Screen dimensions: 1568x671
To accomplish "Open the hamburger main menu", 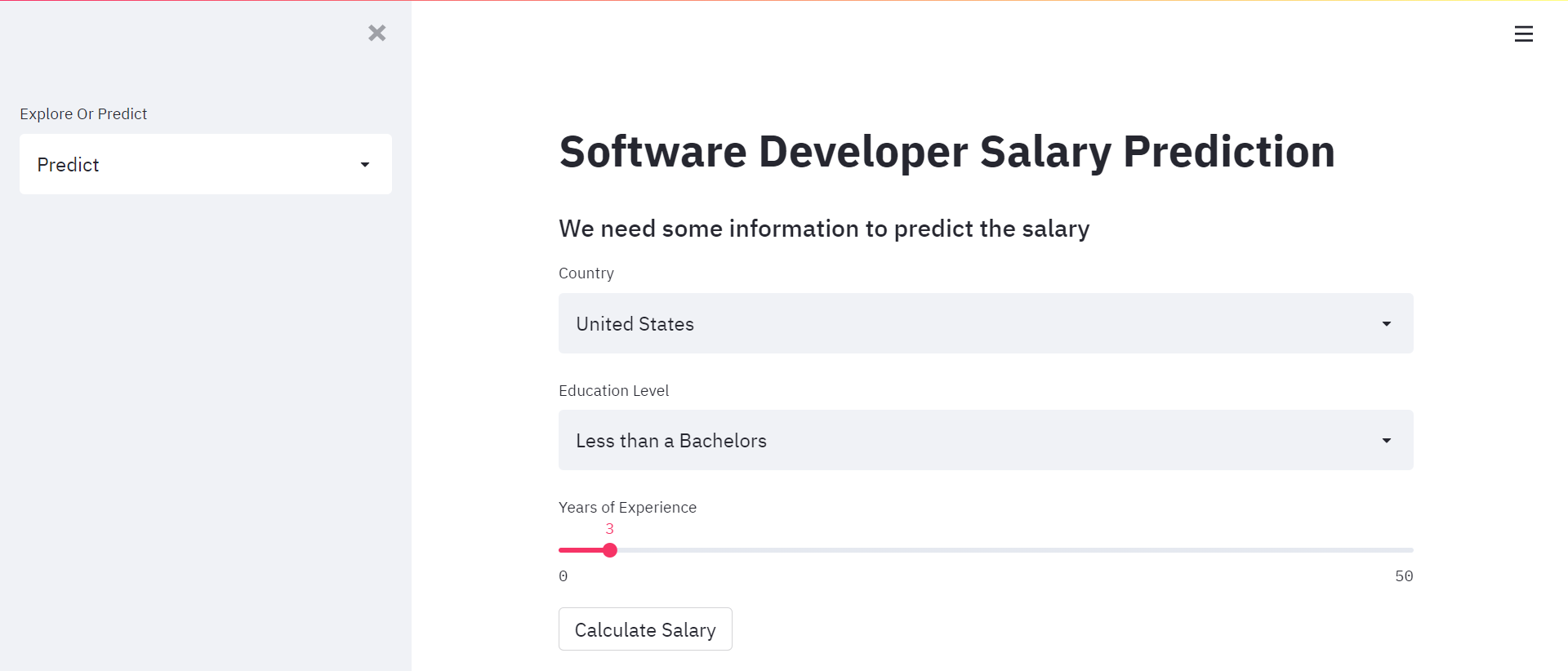I will pyautogui.click(x=1523, y=34).
